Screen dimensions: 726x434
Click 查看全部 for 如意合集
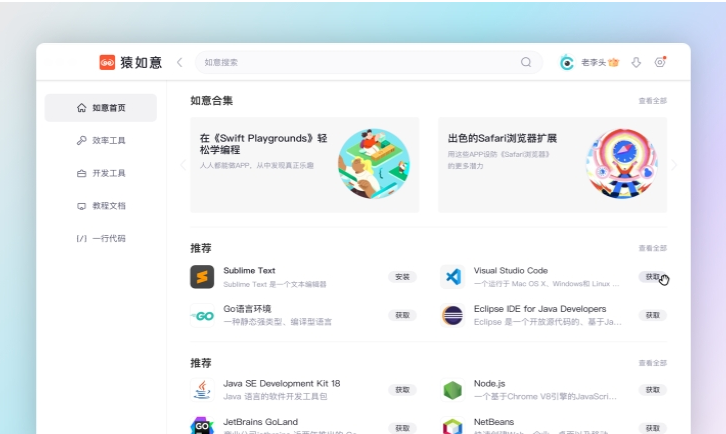point(652,101)
